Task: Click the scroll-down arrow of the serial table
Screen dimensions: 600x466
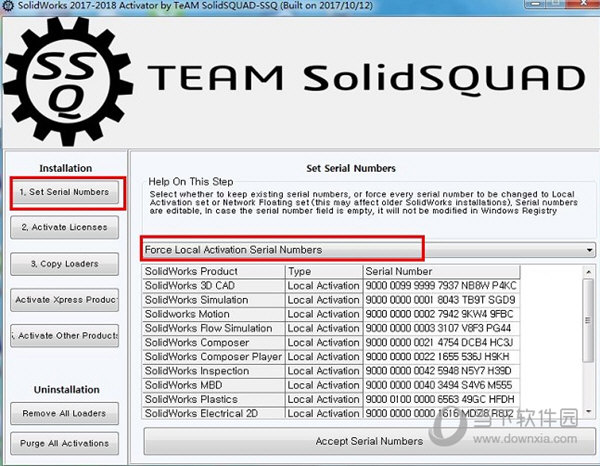Action: (588, 411)
